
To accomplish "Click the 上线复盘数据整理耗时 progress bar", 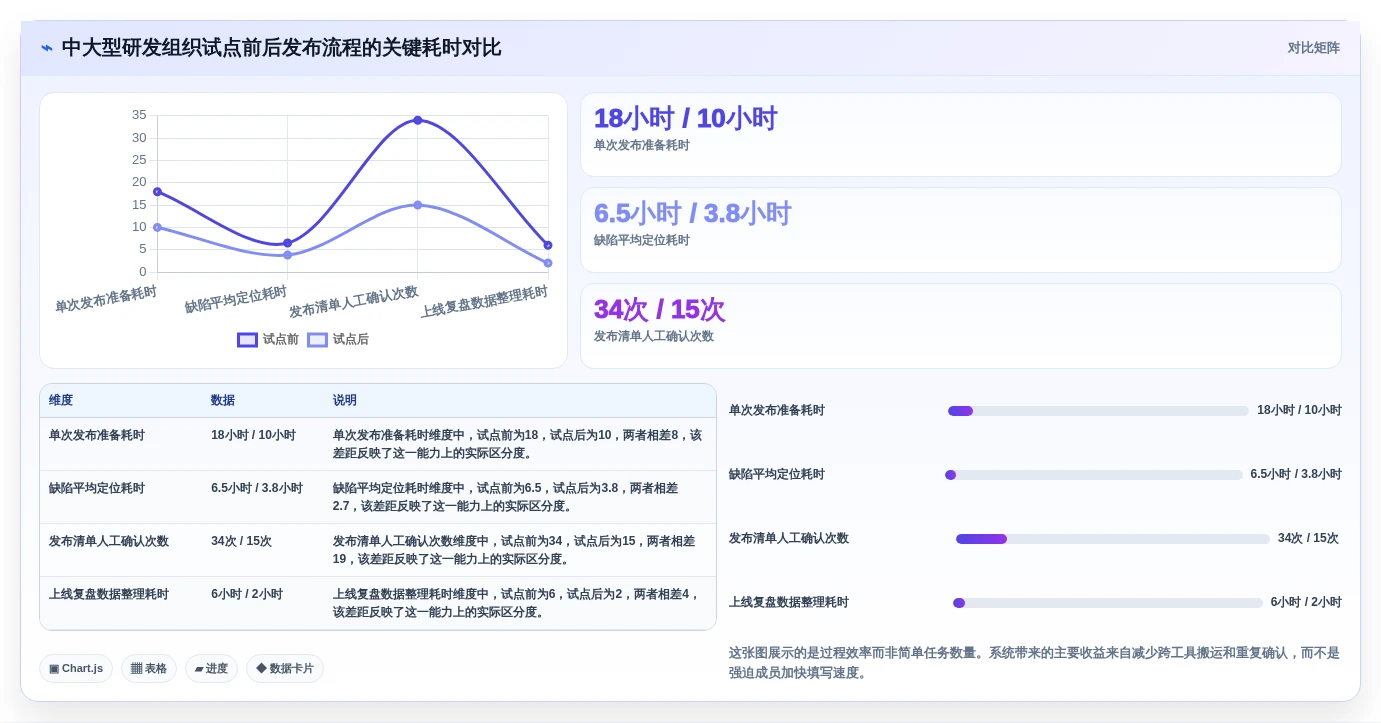I will click(x=1108, y=603).
